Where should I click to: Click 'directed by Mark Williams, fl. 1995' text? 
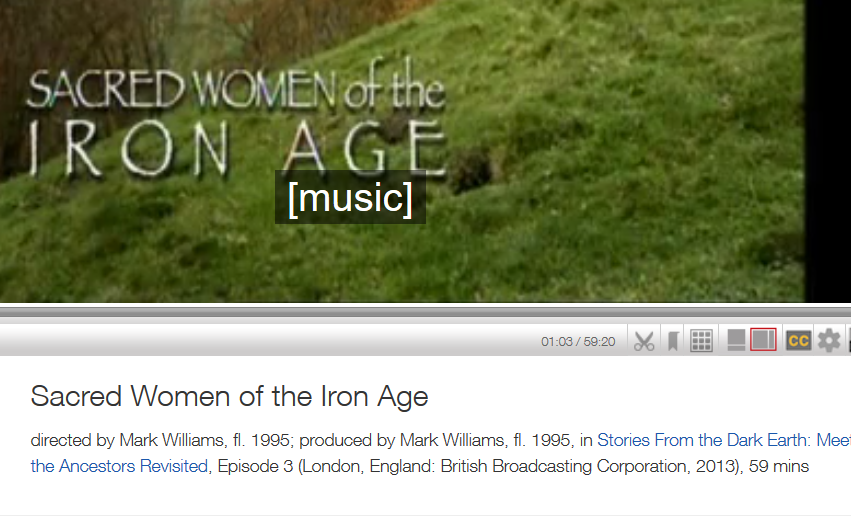(160, 440)
